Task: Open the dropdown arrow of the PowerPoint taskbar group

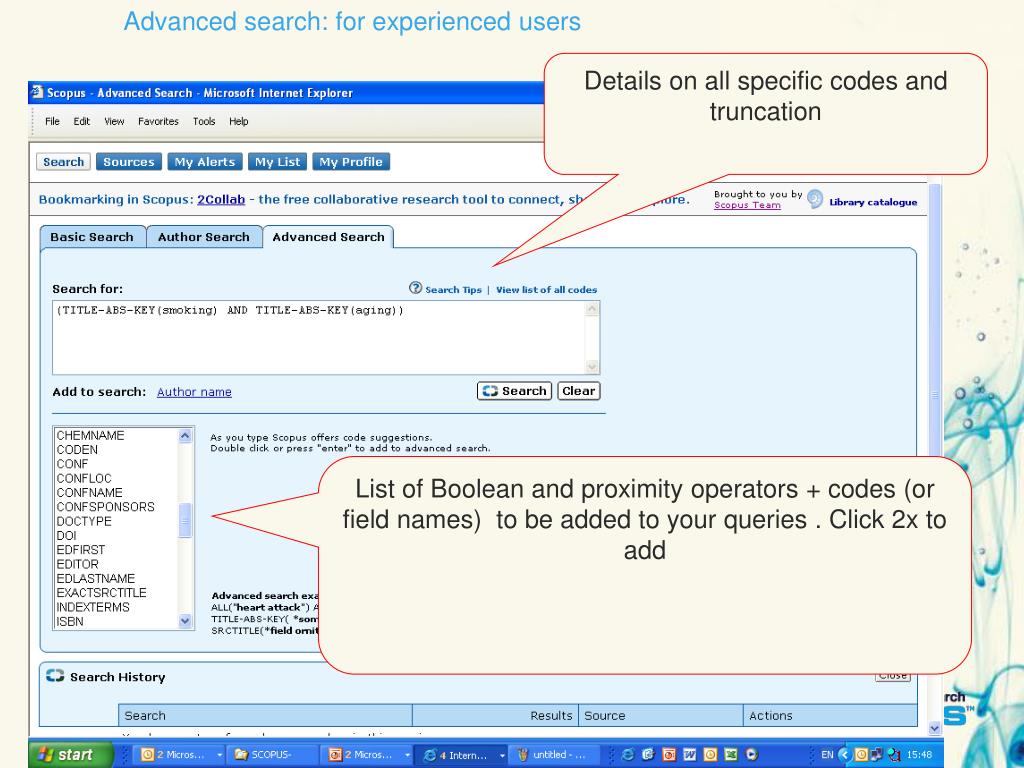Action: [408, 755]
